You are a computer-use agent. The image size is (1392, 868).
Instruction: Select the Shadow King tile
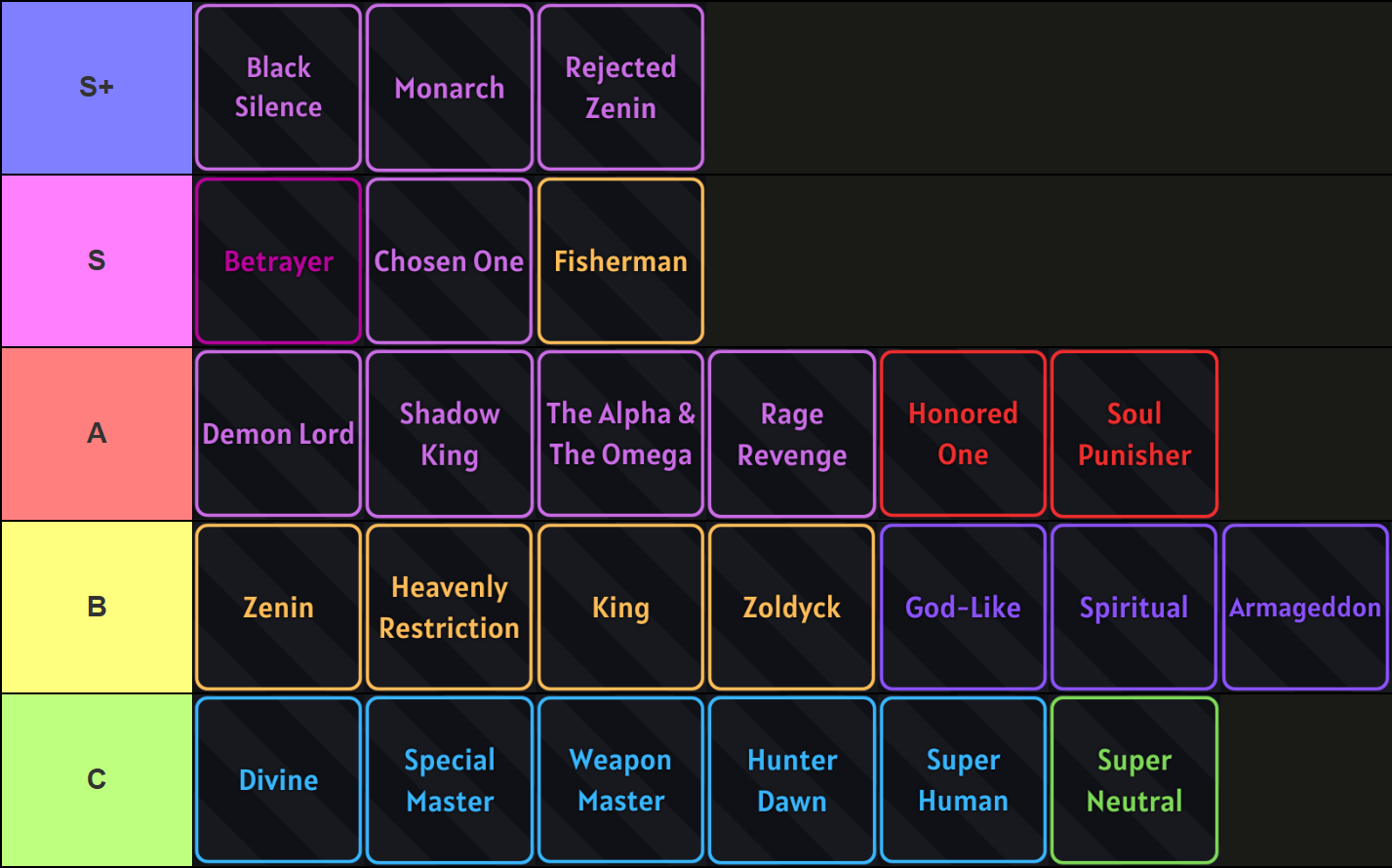(450, 434)
